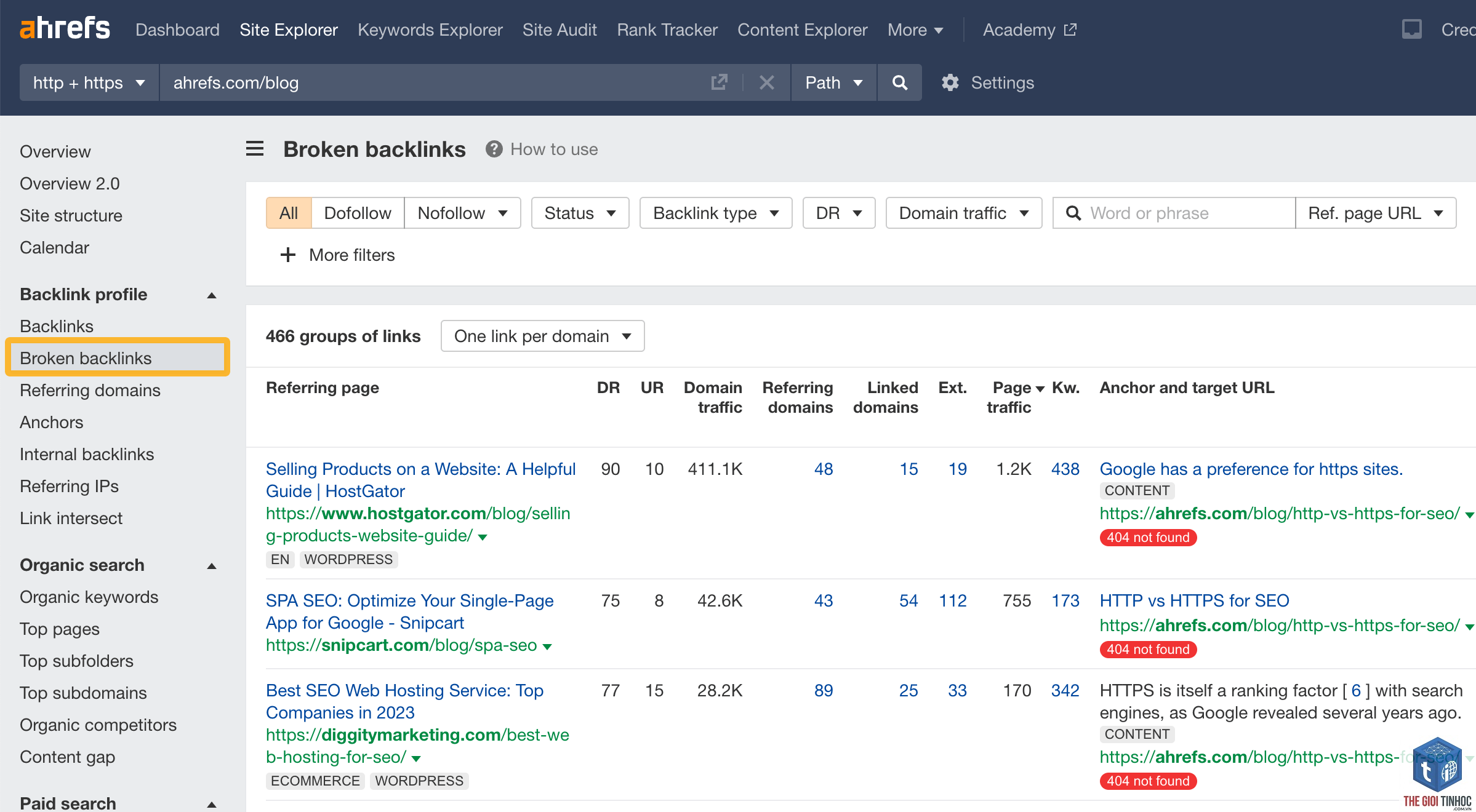
Task: Select the All links filter
Action: [x=289, y=213]
